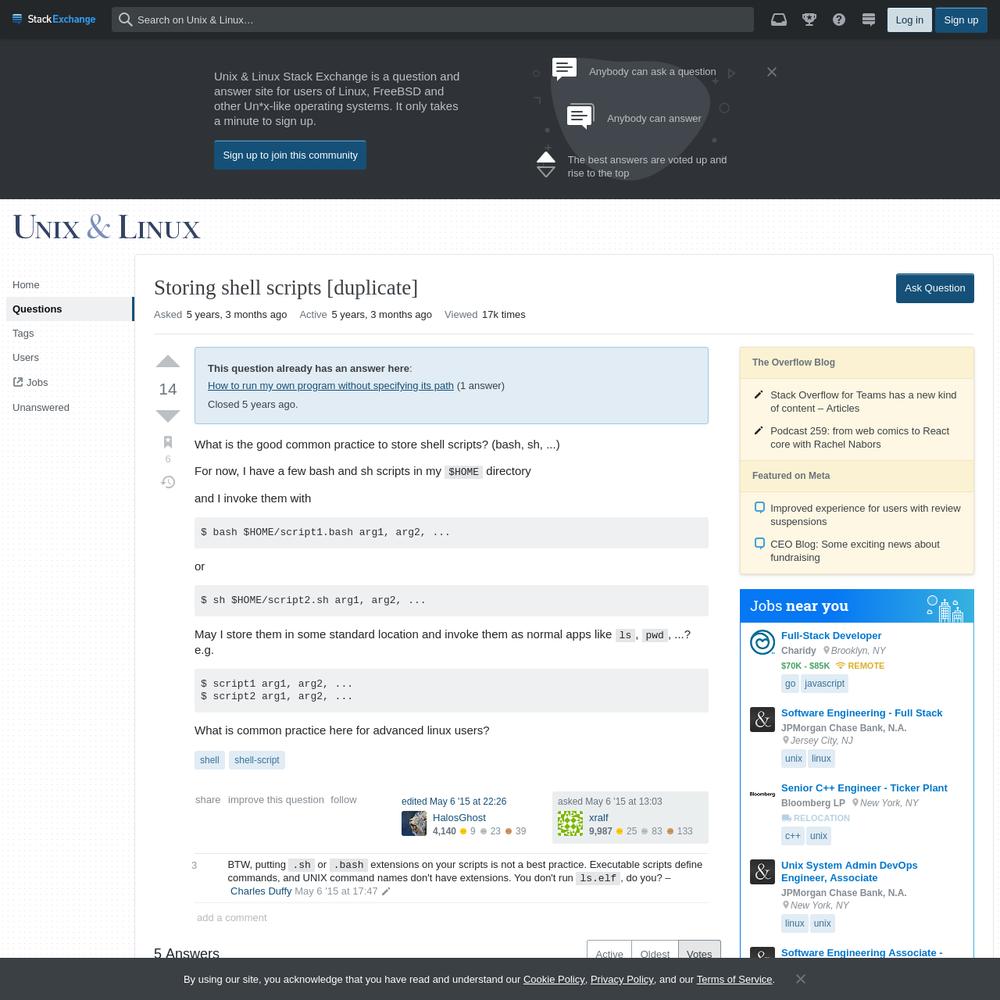Open Users in the sidebar
Viewport: 1000px width, 1000px height.
point(26,358)
